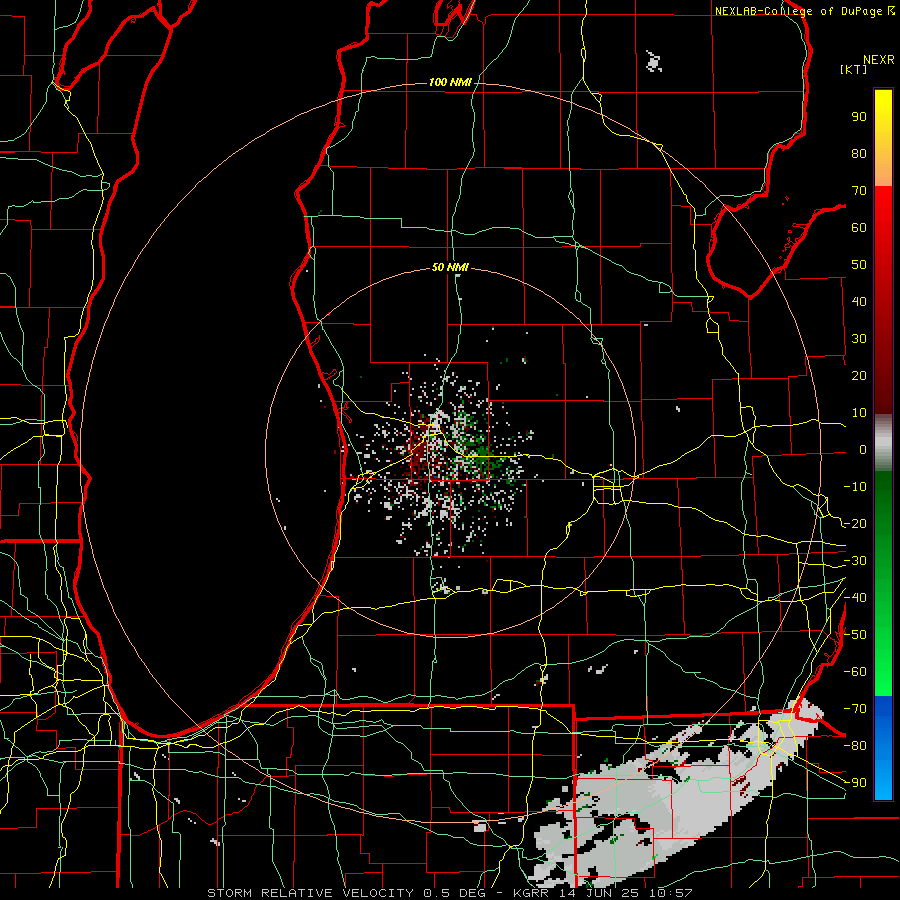
Task: Click the 50 NMI range ring label
Action: tap(450, 267)
